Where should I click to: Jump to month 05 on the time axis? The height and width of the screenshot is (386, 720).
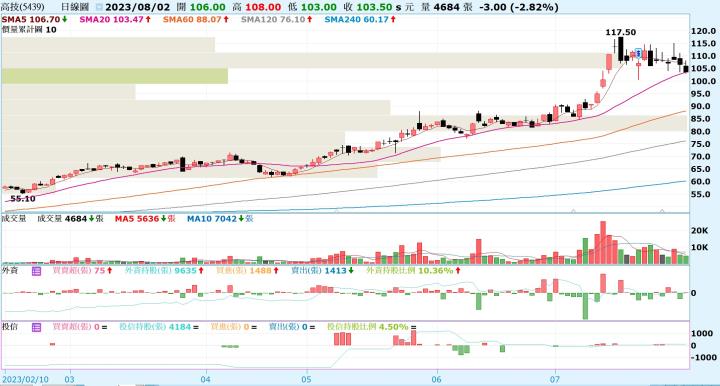(306, 379)
